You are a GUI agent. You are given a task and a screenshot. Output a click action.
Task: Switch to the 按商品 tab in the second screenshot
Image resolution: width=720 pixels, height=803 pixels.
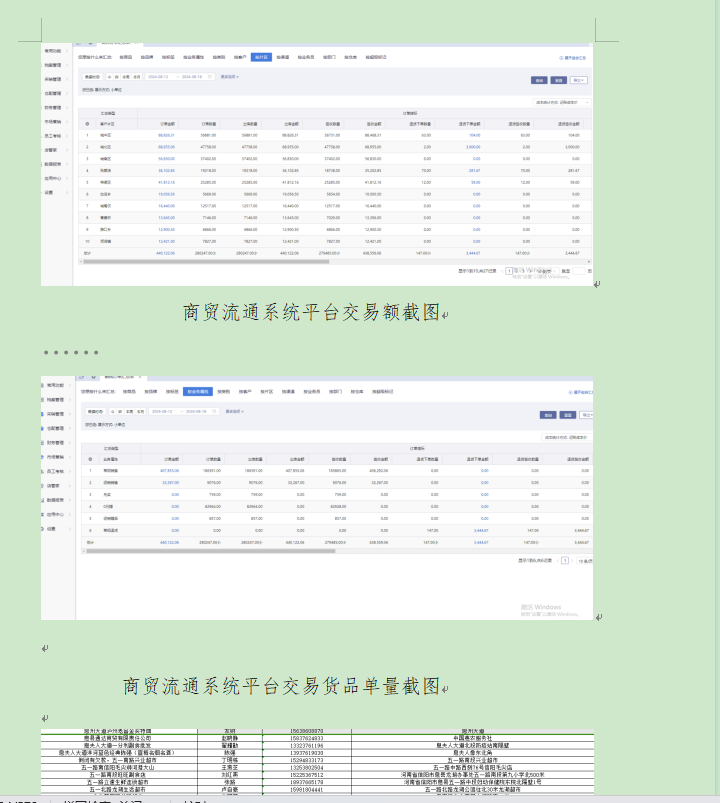(x=129, y=392)
